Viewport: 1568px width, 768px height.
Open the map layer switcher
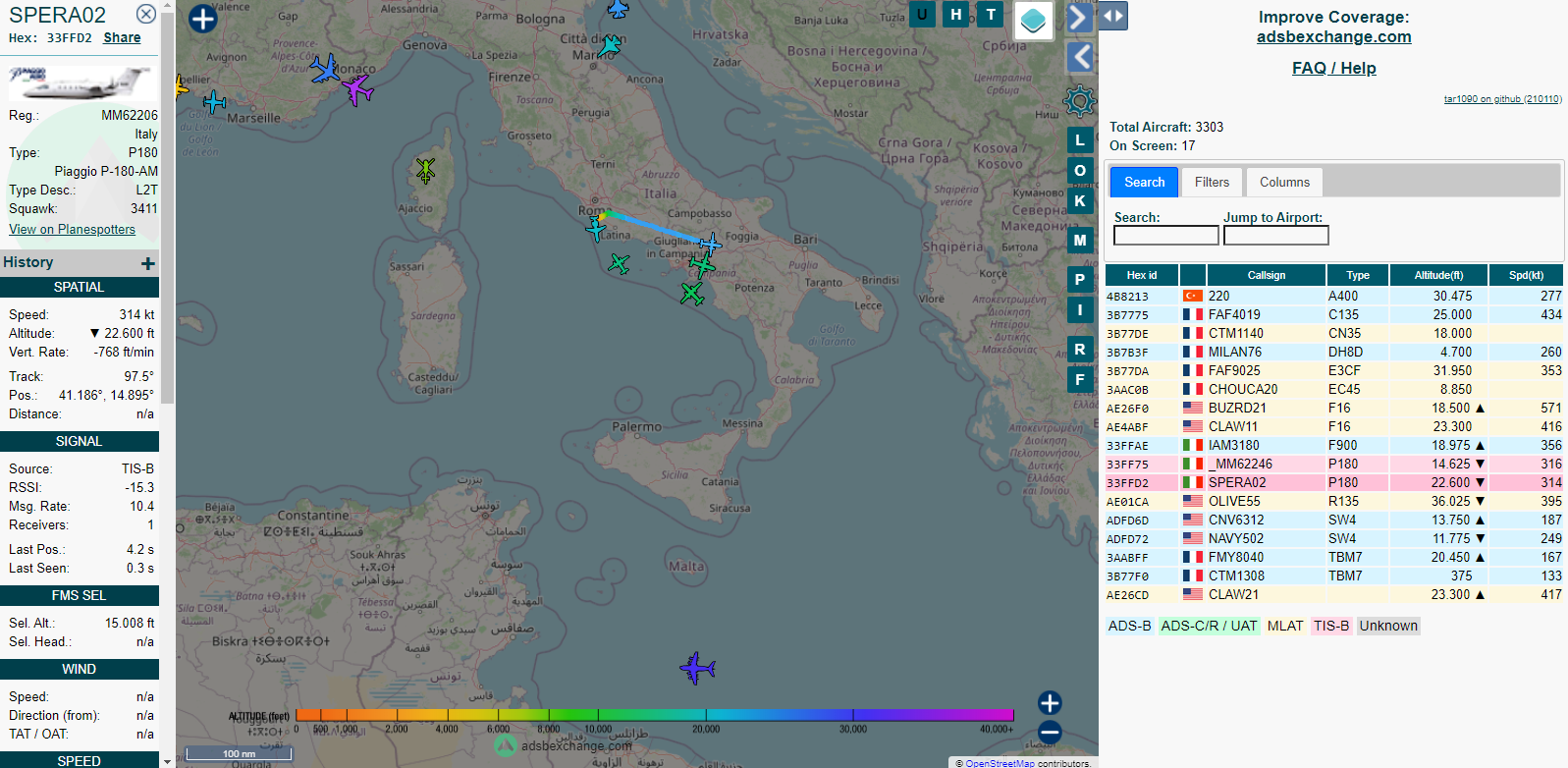click(1033, 21)
